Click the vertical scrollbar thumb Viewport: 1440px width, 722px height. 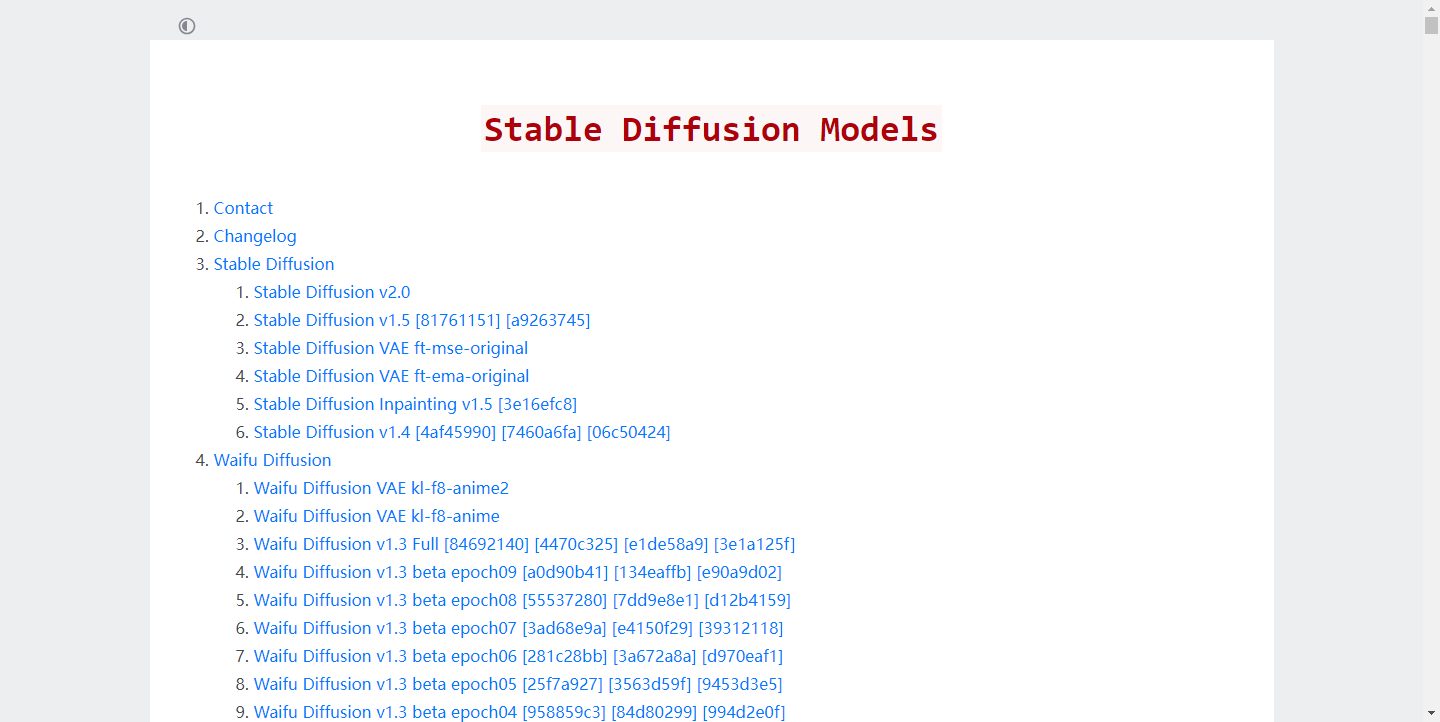tap(1431, 25)
